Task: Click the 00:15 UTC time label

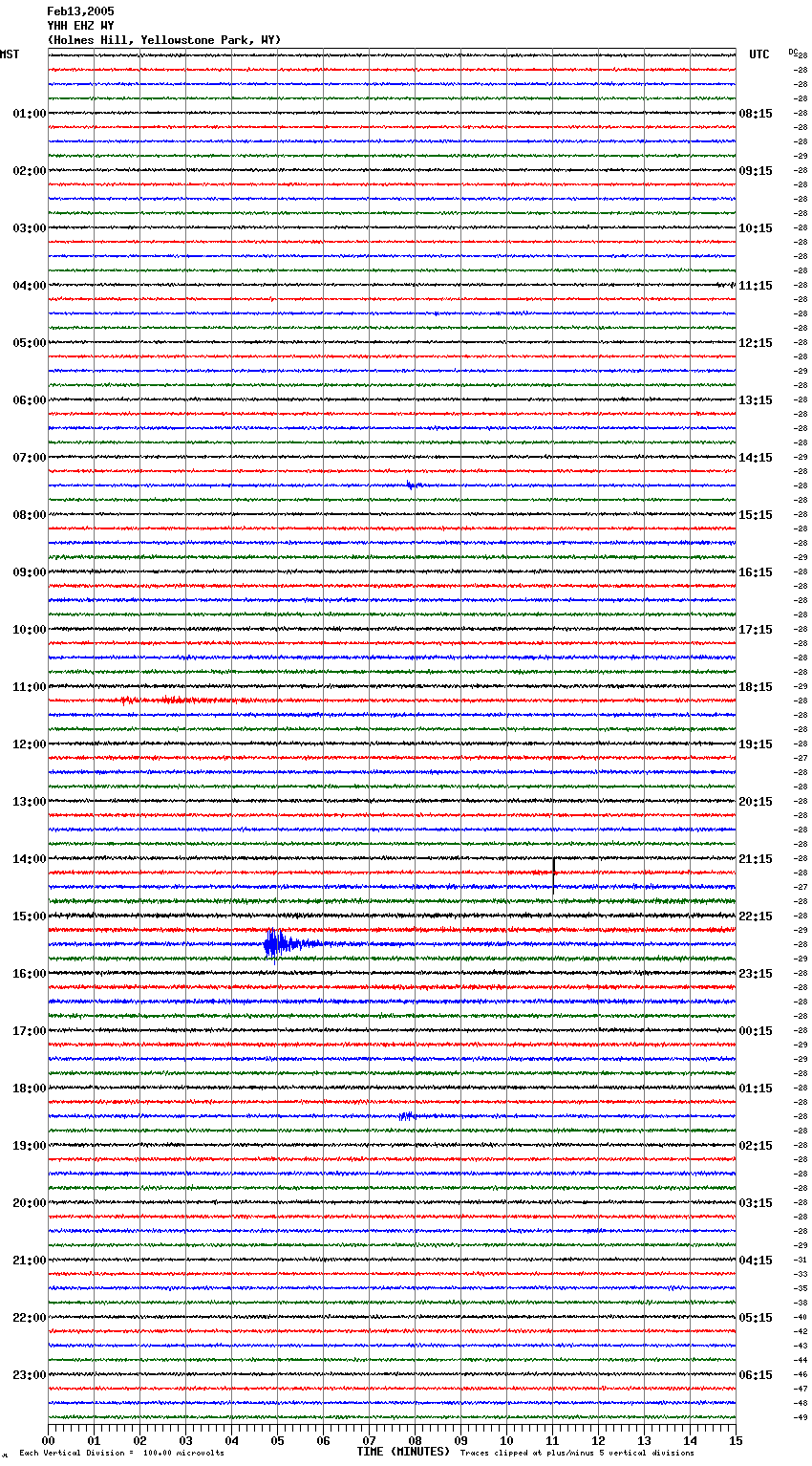Action: (756, 1031)
